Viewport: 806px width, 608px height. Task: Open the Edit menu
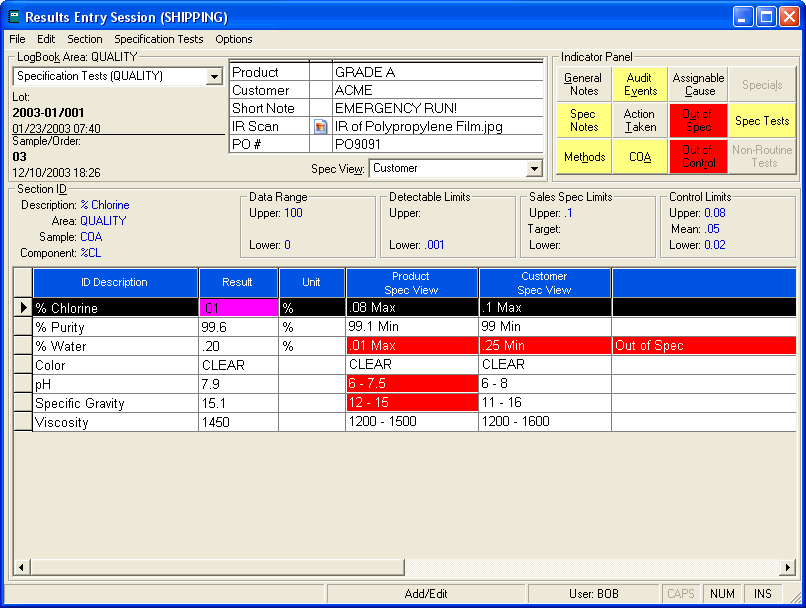tap(46, 39)
